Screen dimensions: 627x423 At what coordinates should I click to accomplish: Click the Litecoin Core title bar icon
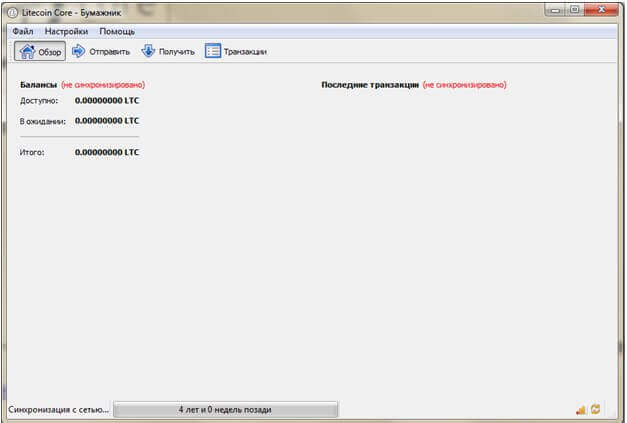[13, 13]
